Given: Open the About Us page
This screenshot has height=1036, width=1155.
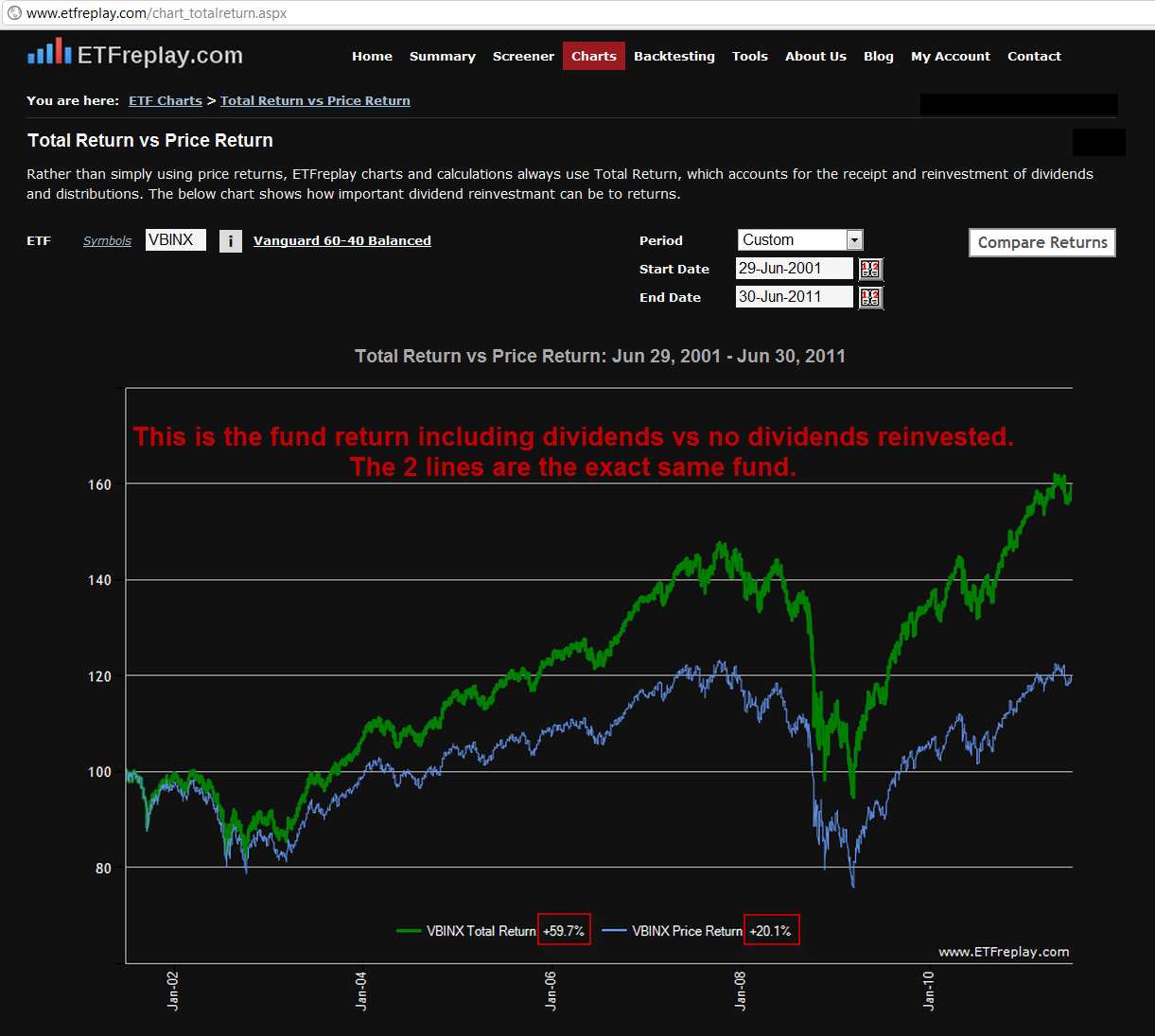Looking at the screenshot, I should tap(815, 56).
